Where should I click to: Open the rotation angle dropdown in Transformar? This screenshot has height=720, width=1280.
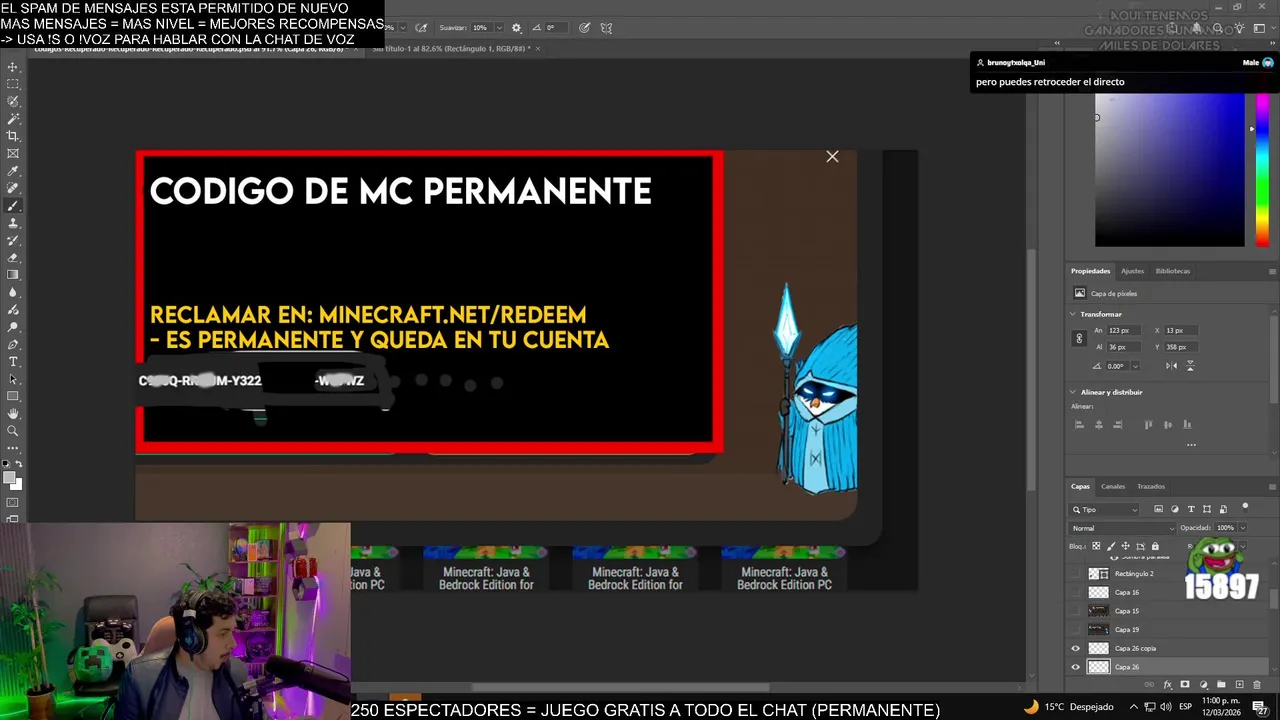[x=1136, y=366]
